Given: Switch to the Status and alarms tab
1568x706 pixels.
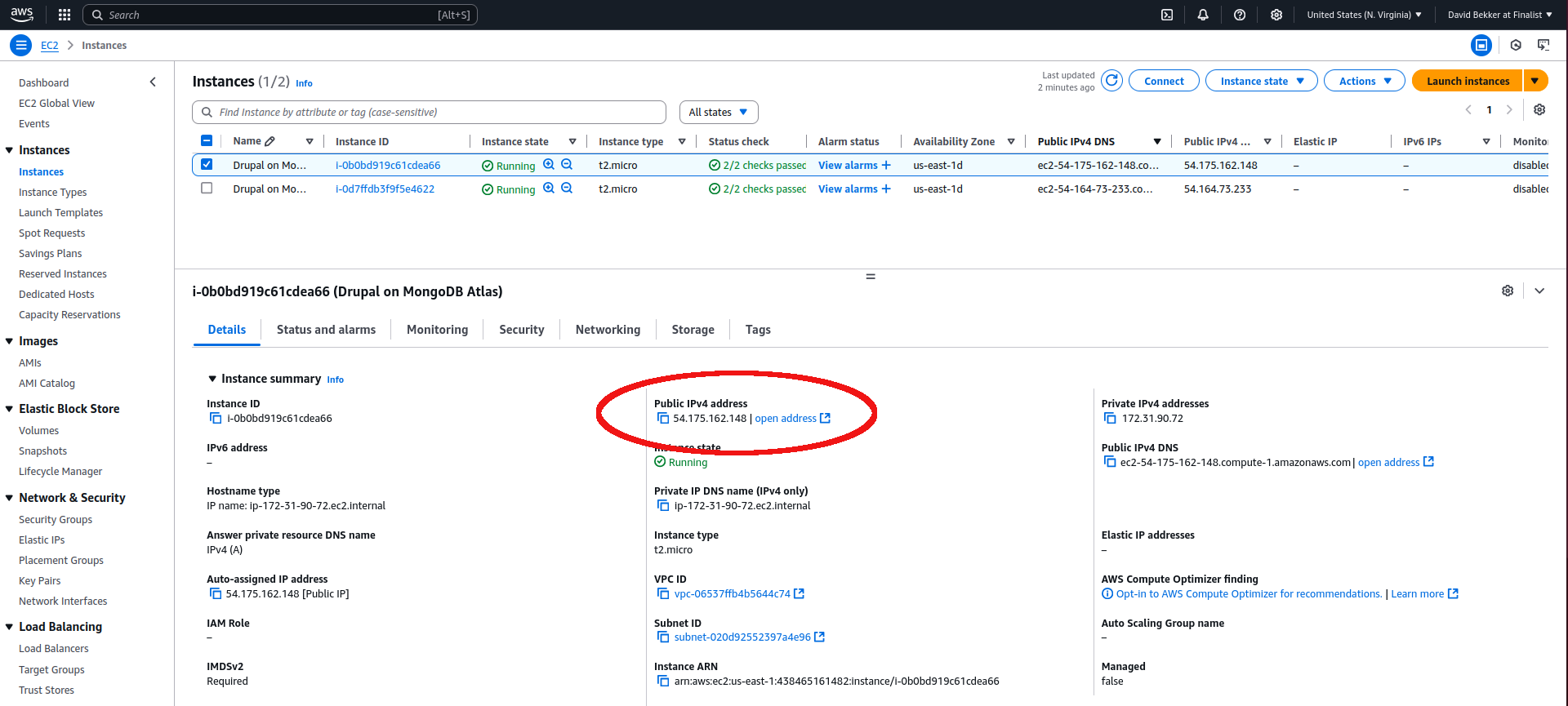Looking at the screenshot, I should click(326, 330).
